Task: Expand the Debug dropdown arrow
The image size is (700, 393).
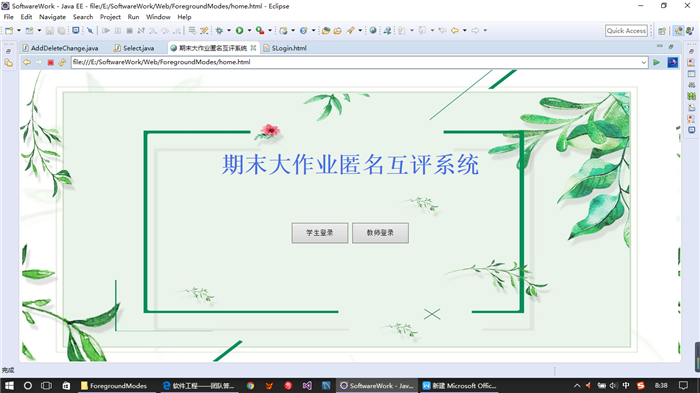Action: tap(229, 30)
